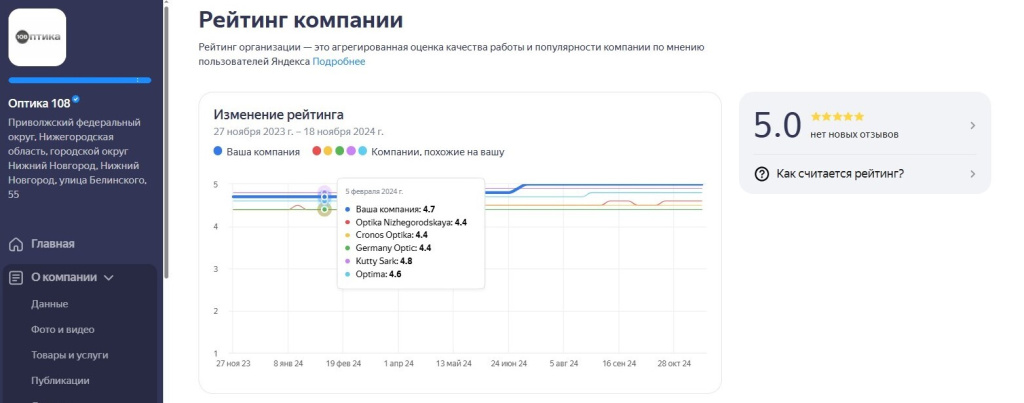Click the light blue competitor legend dot
Viewport: 1024px width, 403px height.
[x=362, y=151]
